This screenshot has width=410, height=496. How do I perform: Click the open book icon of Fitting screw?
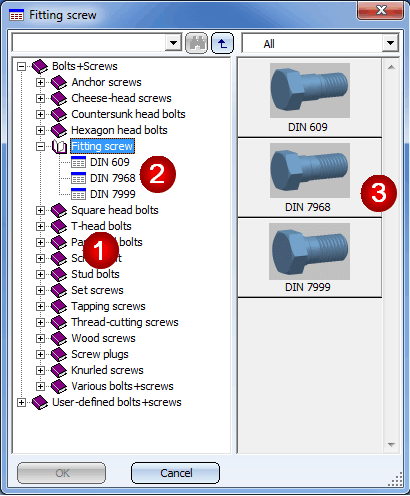[x=60, y=146]
